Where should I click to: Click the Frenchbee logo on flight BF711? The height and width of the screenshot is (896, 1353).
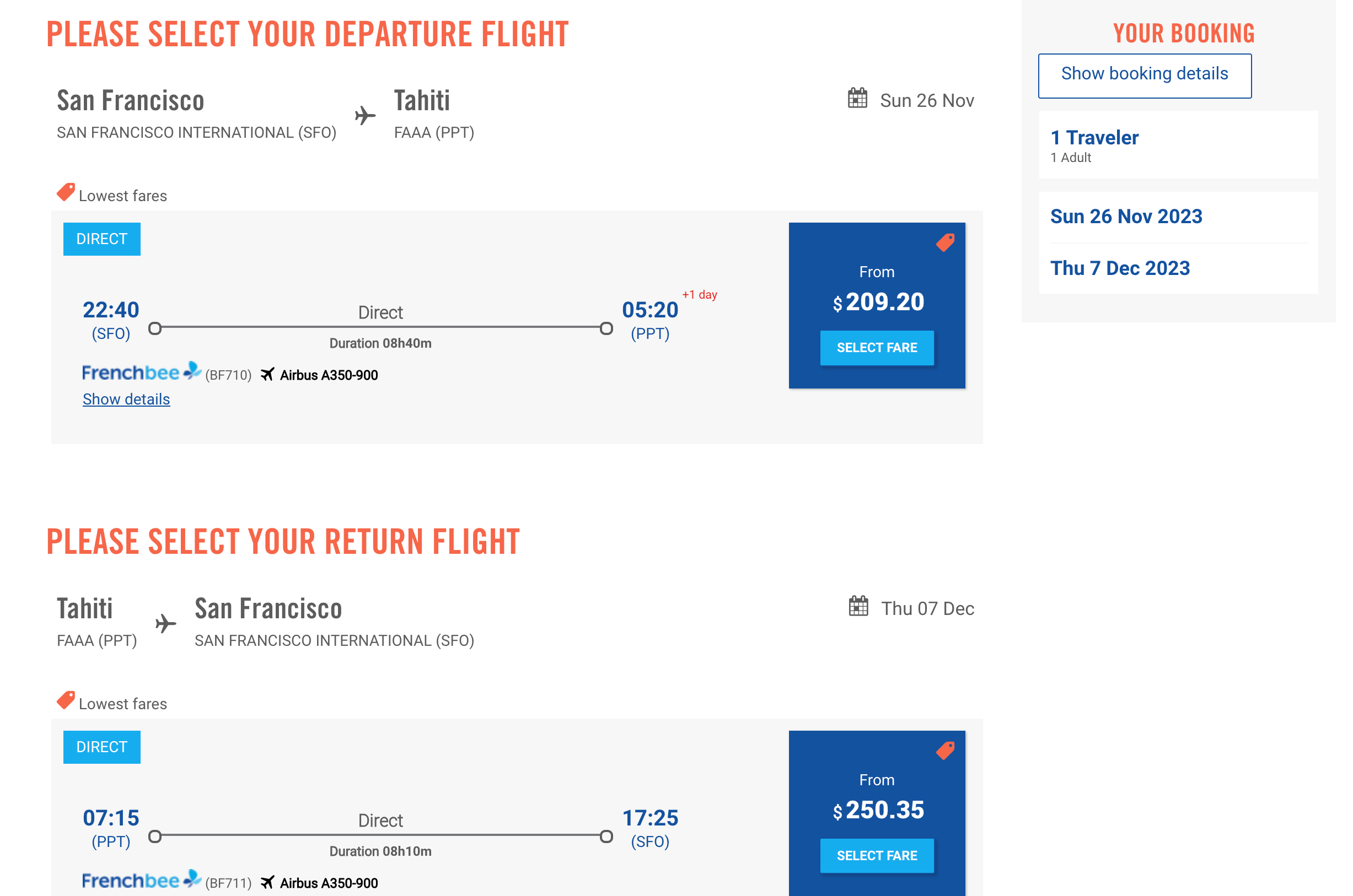[141, 881]
